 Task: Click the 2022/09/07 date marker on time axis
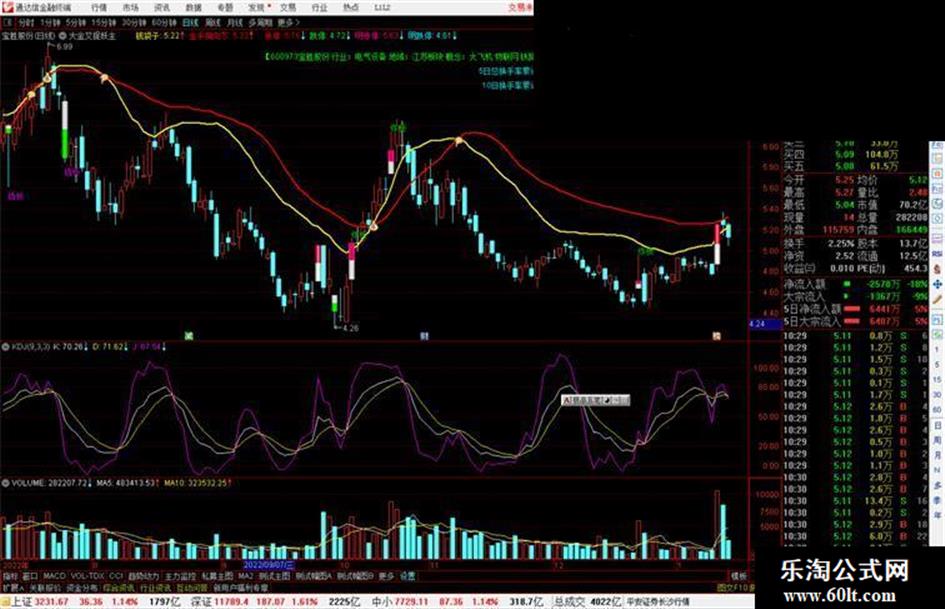tap(269, 565)
